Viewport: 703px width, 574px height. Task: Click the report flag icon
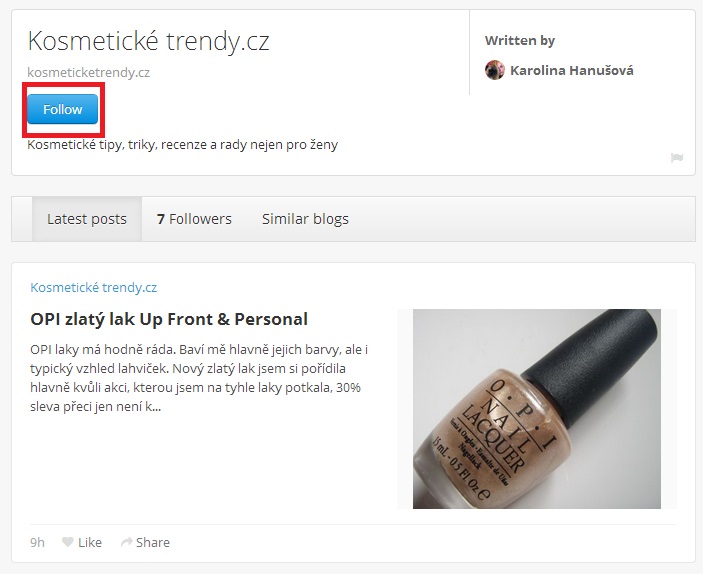click(x=677, y=158)
